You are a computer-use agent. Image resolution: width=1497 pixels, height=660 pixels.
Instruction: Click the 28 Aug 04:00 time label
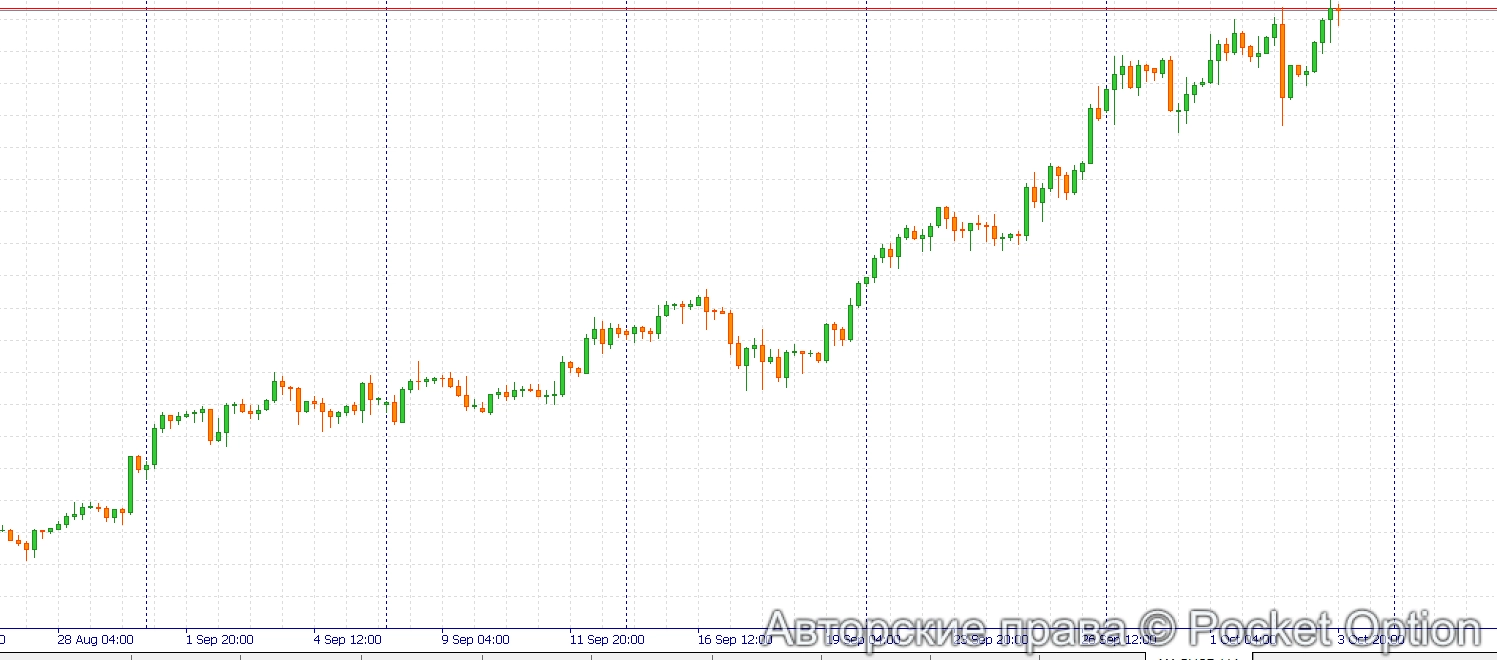click(95, 639)
